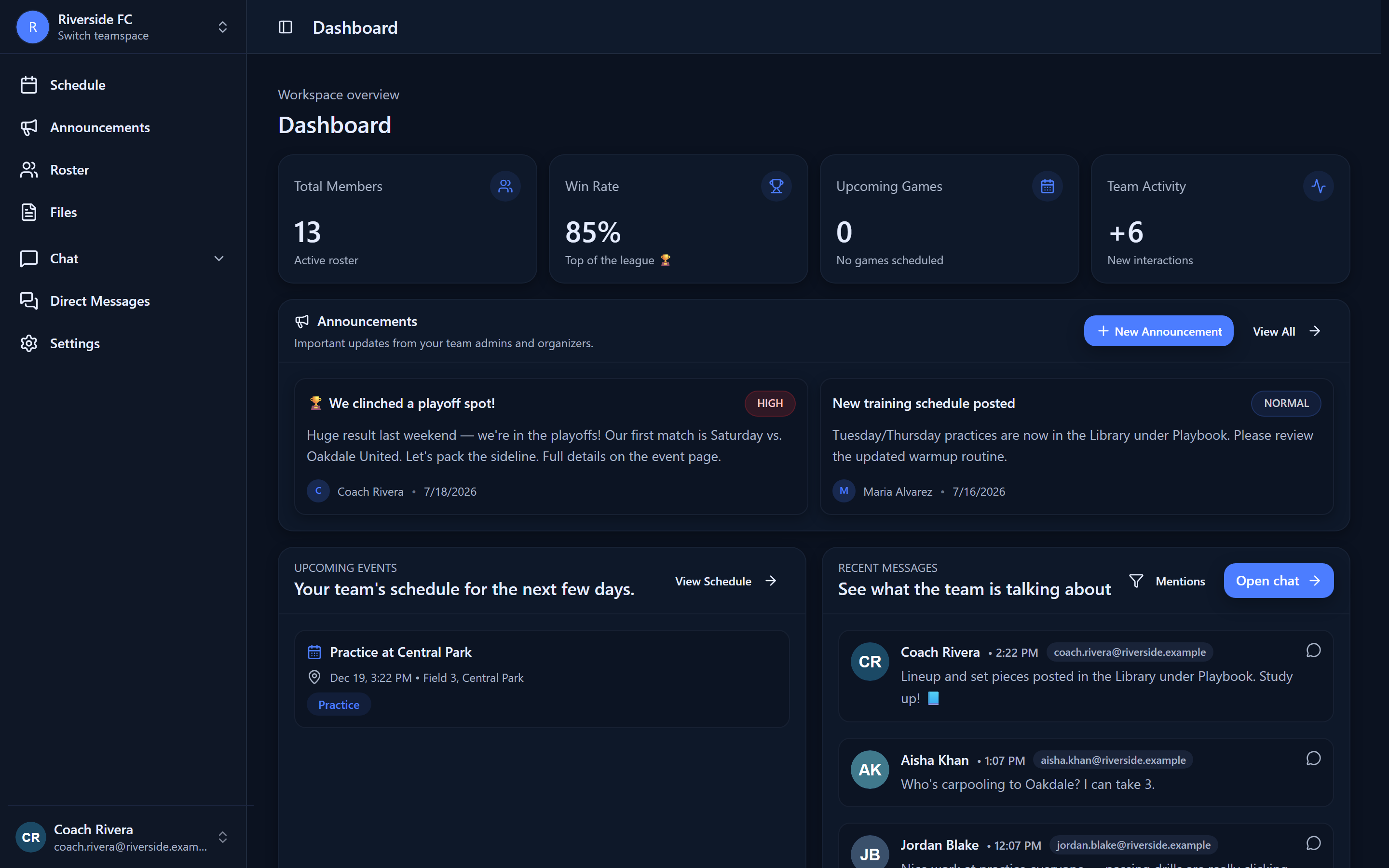This screenshot has width=1389, height=868.
Task: Click View All announcements
Action: [1286, 331]
